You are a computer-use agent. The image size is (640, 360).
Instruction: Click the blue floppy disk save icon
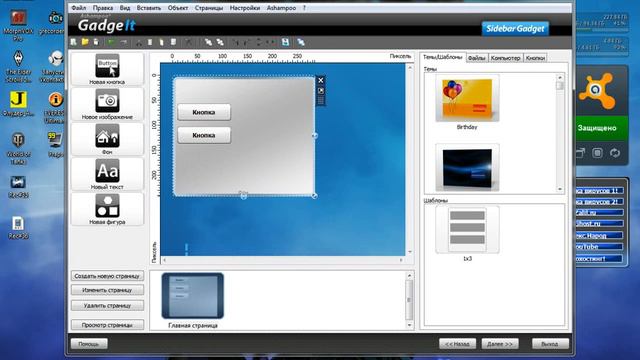pos(285,42)
